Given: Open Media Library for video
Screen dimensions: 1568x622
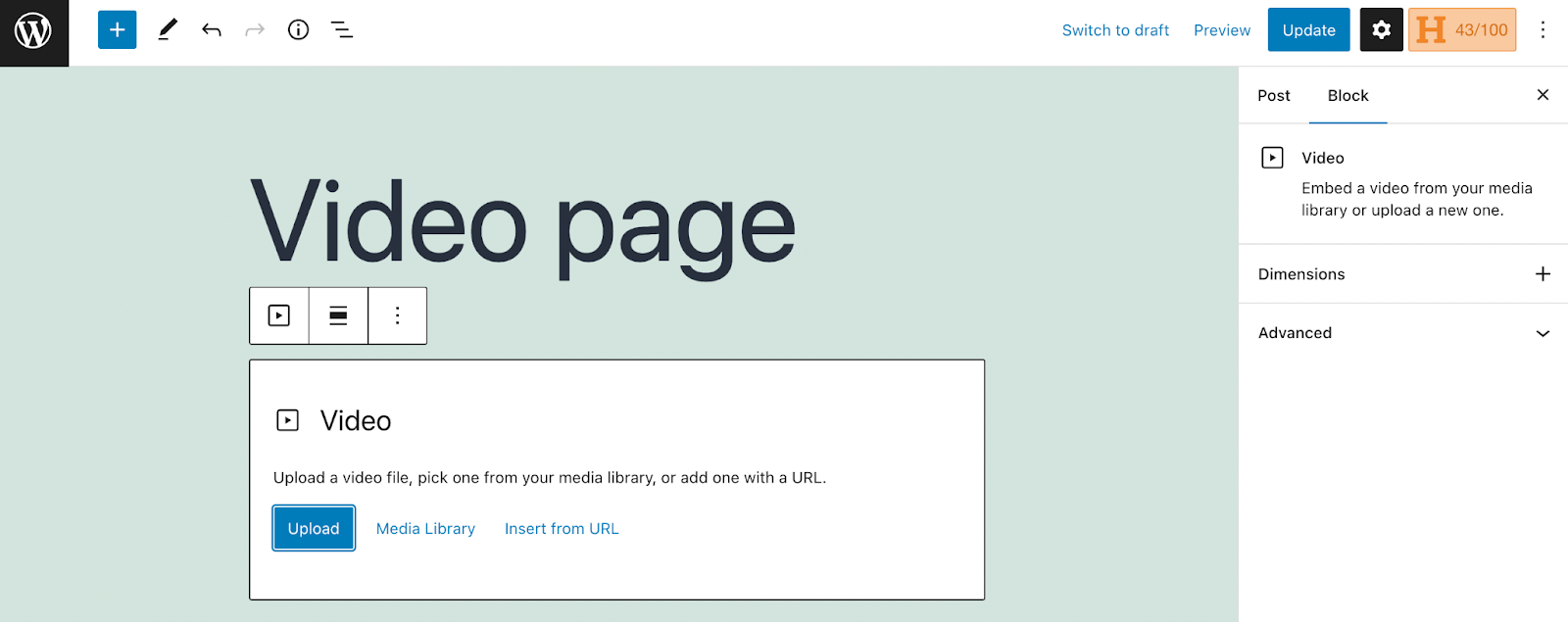Looking at the screenshot, I should (425, 528).
